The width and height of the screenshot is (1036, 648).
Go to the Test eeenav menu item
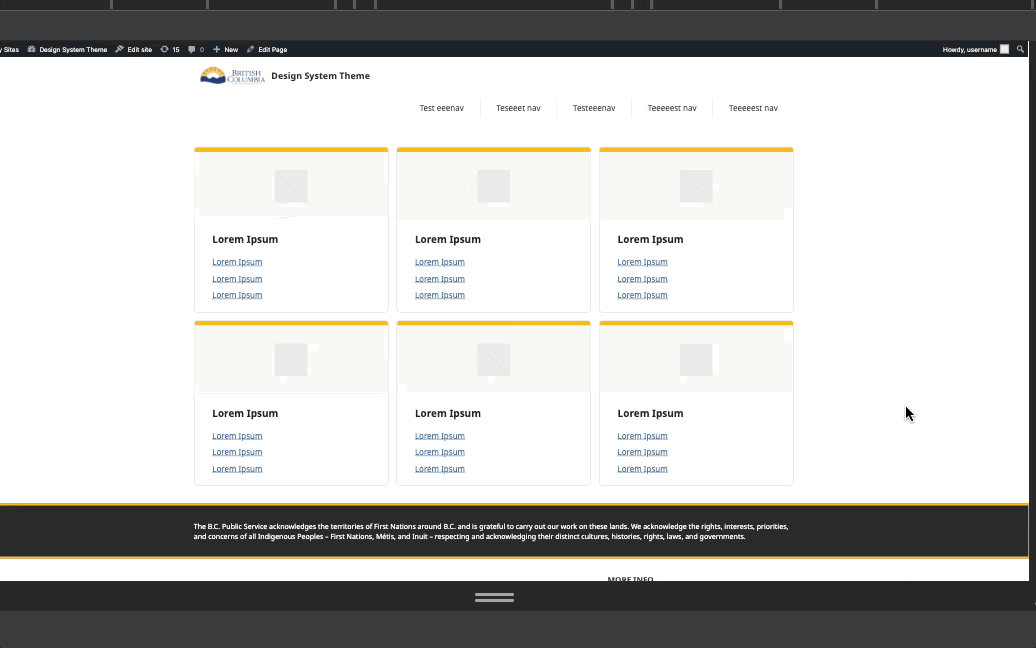[x=441, y=108]
